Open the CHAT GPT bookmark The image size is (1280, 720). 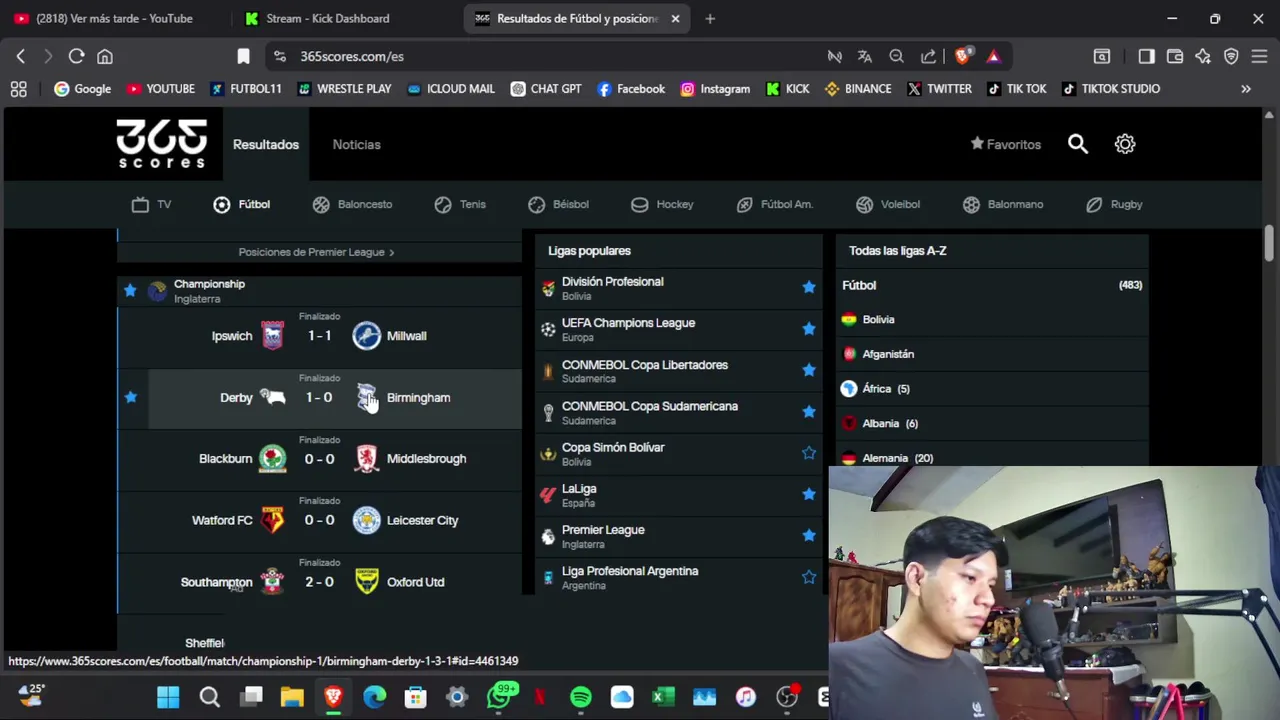[546, 89]
